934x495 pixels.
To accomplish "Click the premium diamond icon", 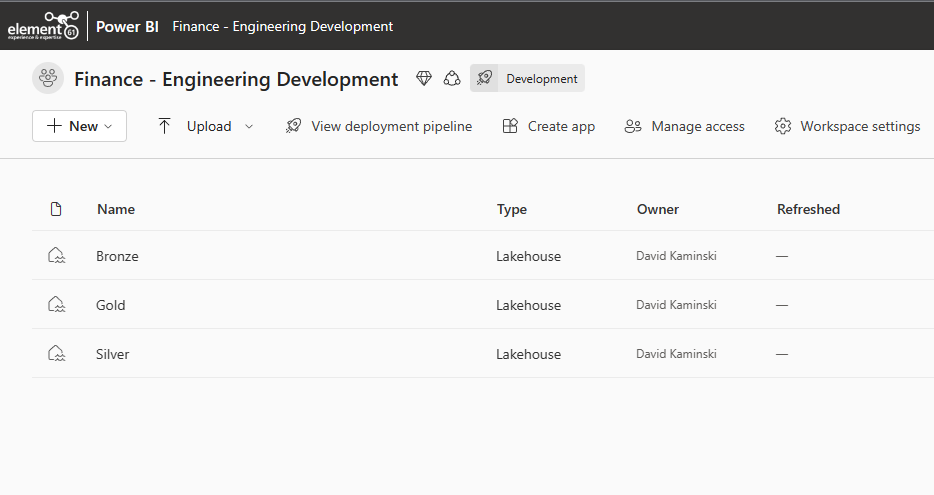I will (424, 78).
